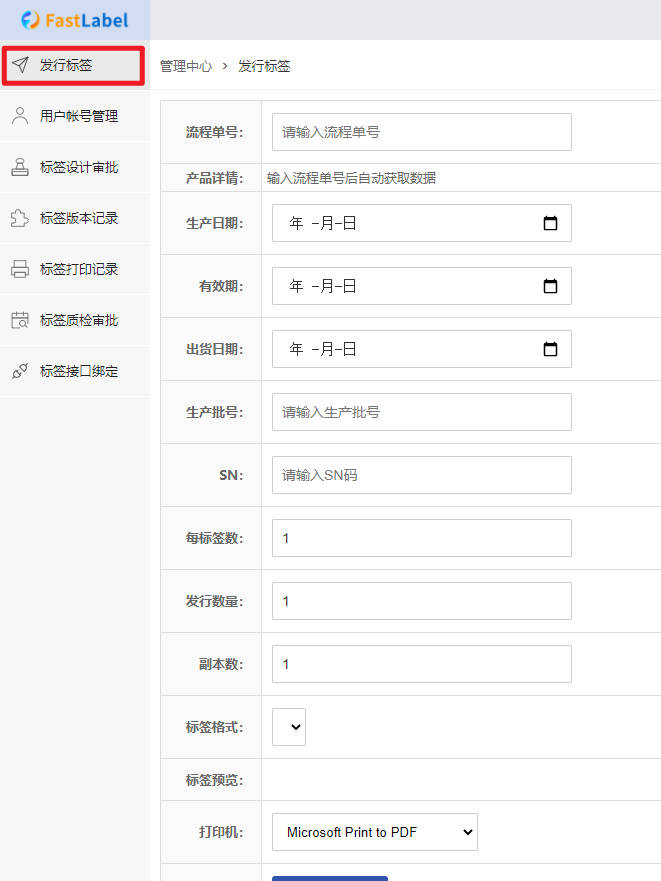Click the FastLabel logo icon

click(31, 20)
